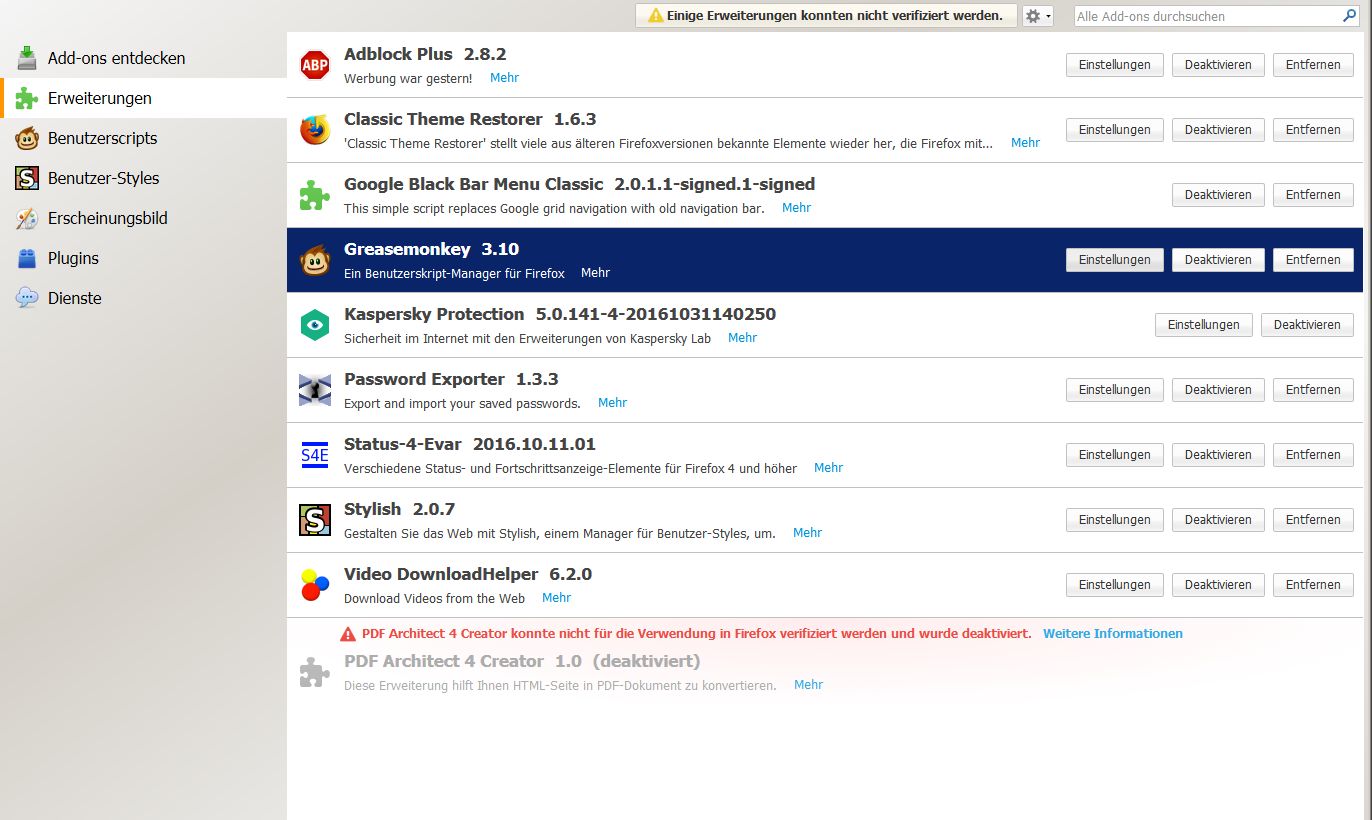Screen dimensions: 1372x820
Task: Click the unverified extensions notification banner
Action: pos(825,16)
